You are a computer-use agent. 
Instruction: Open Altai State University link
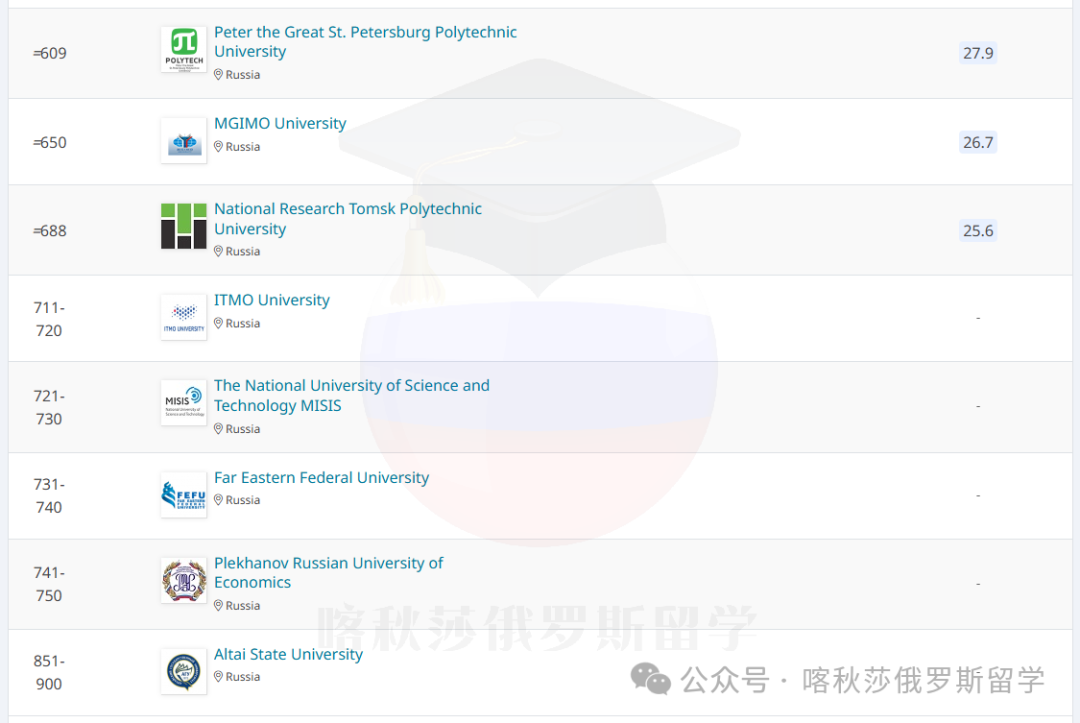pyautogui.click(x=288, y=654)
